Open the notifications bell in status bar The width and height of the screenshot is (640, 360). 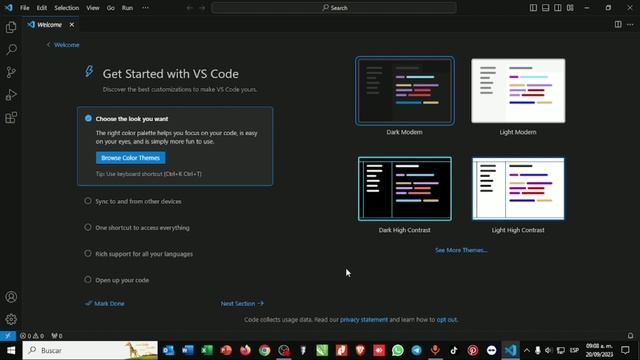click(x=630, y=336)
